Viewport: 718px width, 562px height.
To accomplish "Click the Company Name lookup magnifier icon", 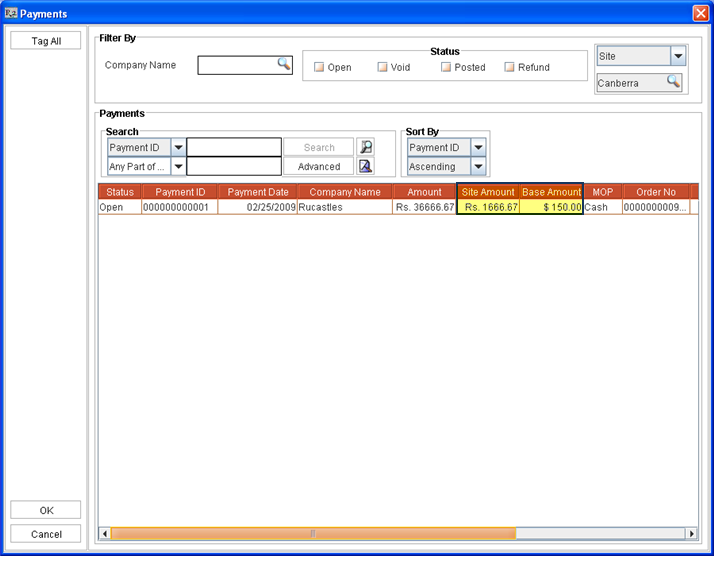I will [284, 64].
